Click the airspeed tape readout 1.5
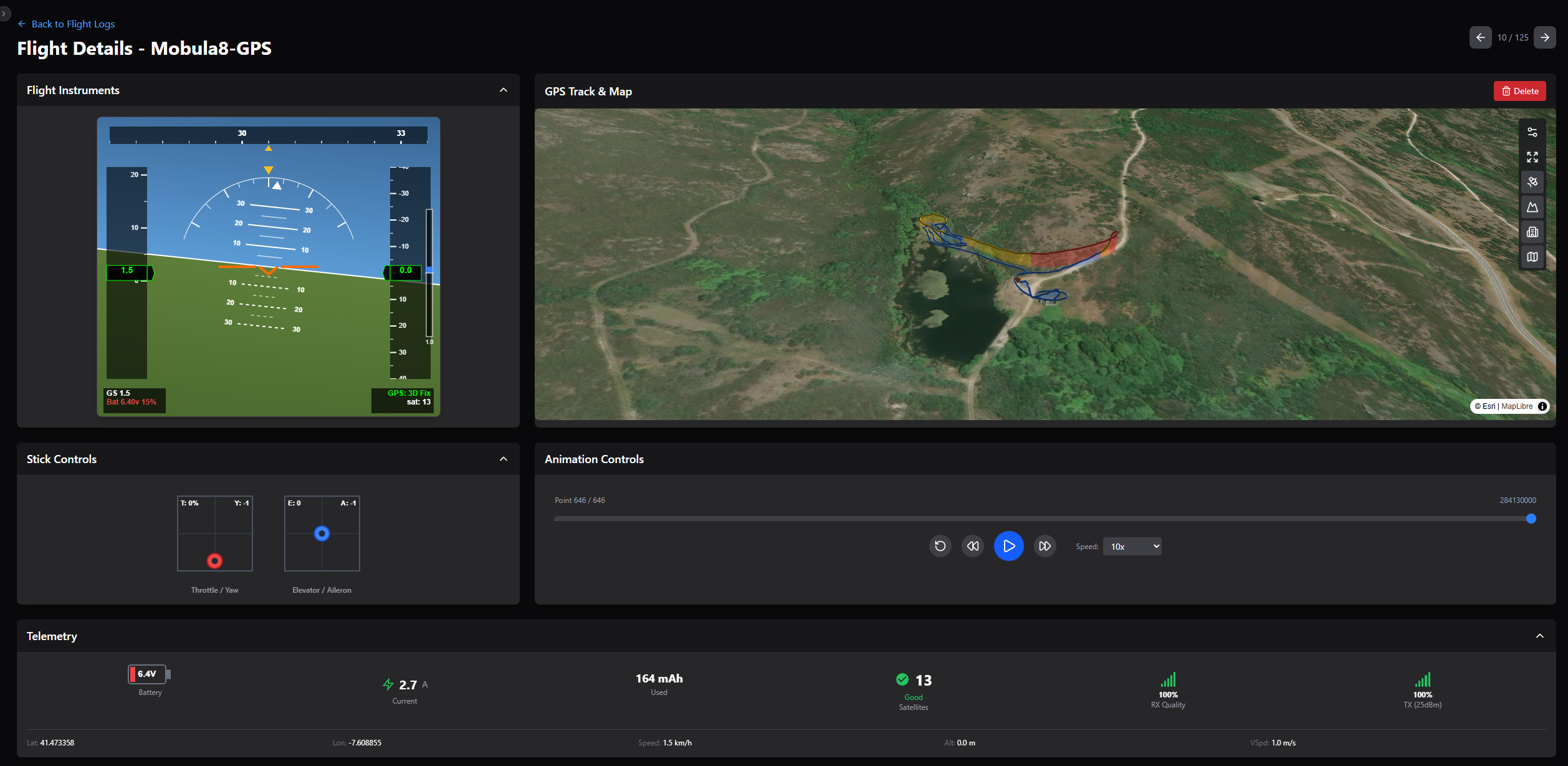 point(130,272)
